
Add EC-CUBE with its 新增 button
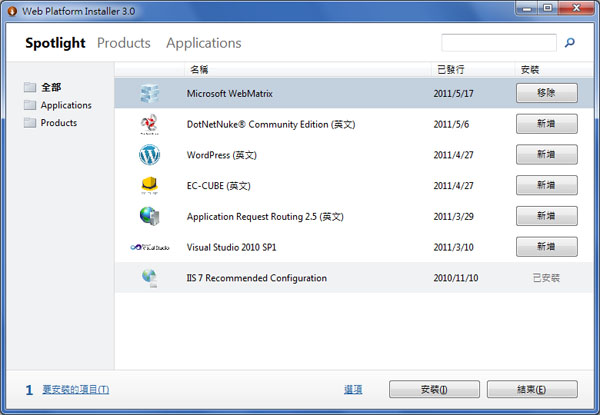[x=546, y=185]
